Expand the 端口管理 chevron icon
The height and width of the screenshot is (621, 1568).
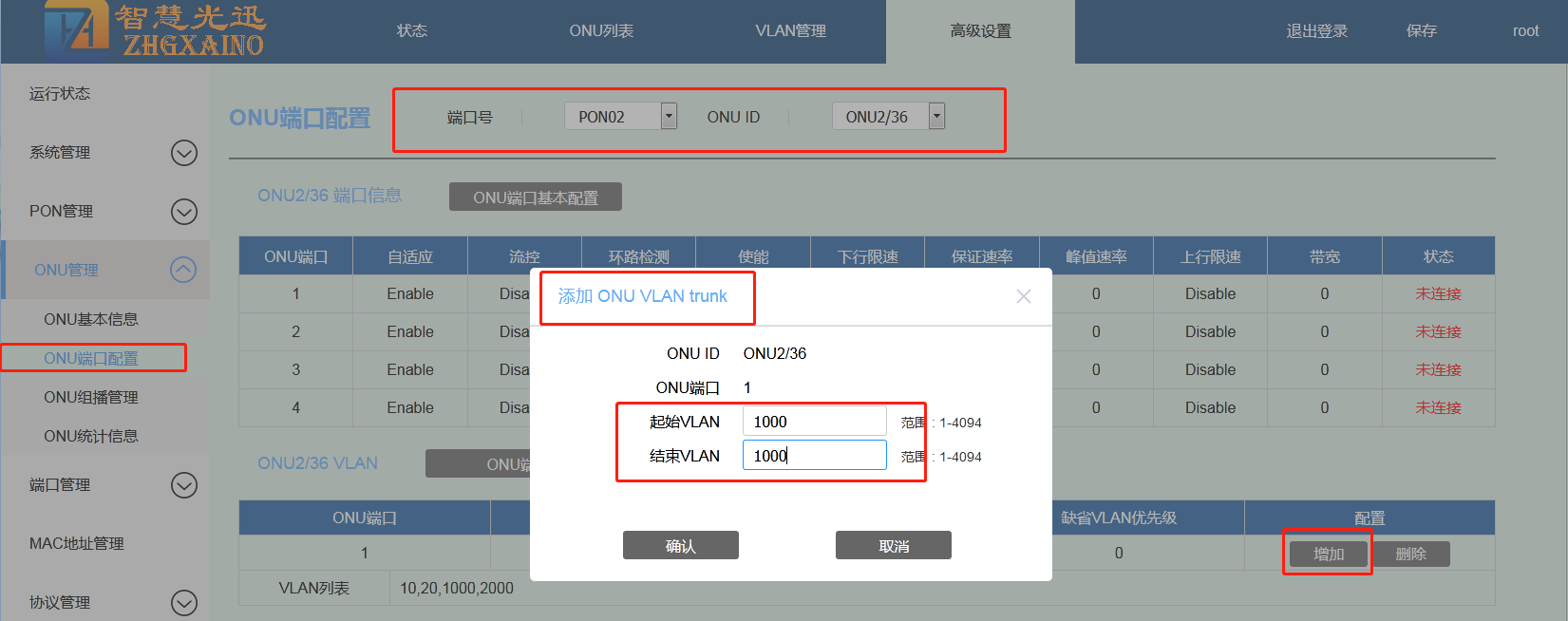183,485
